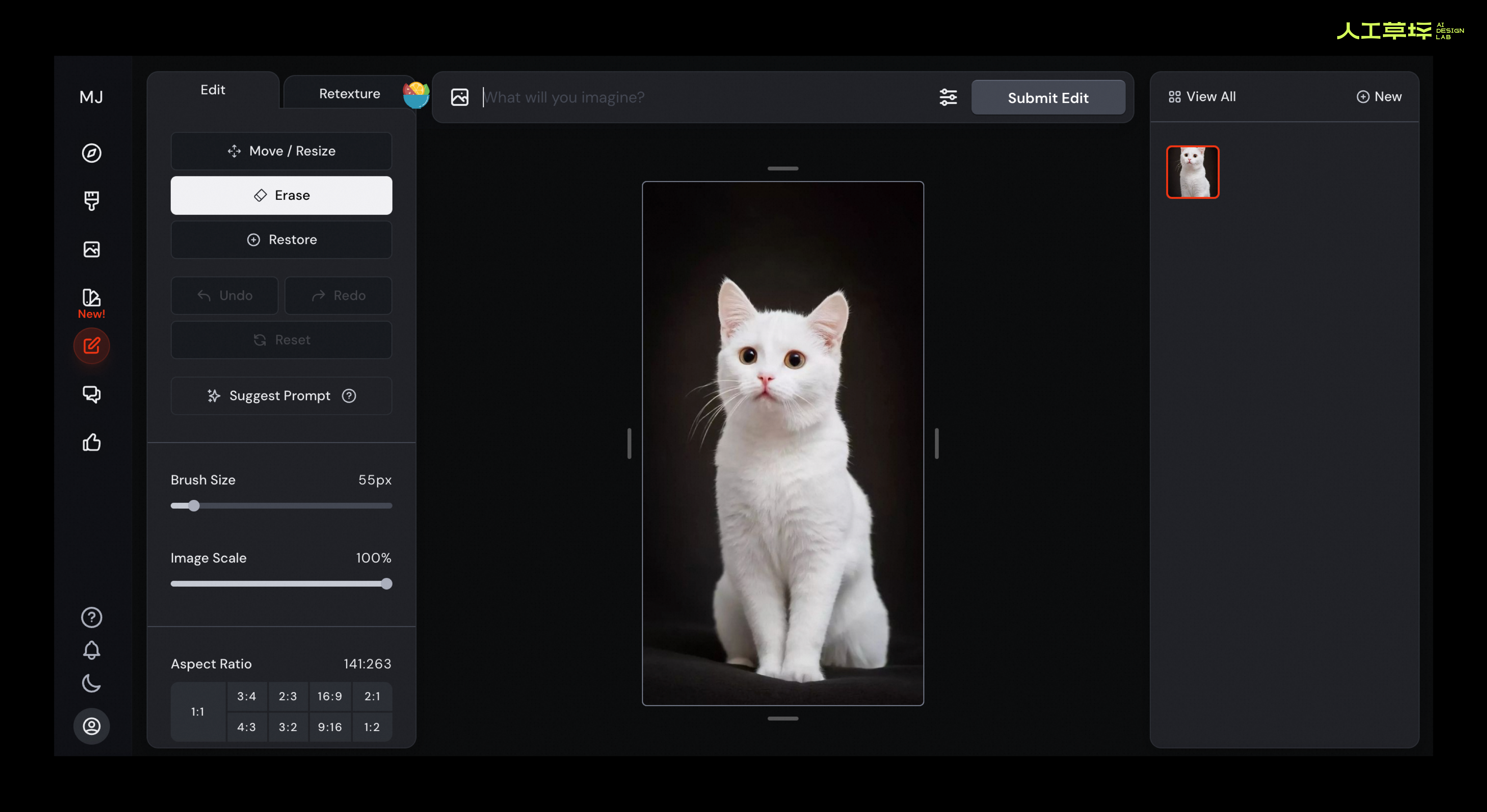
Task: Select the Move / Resize tool
Action: click(x=281, y=151)
